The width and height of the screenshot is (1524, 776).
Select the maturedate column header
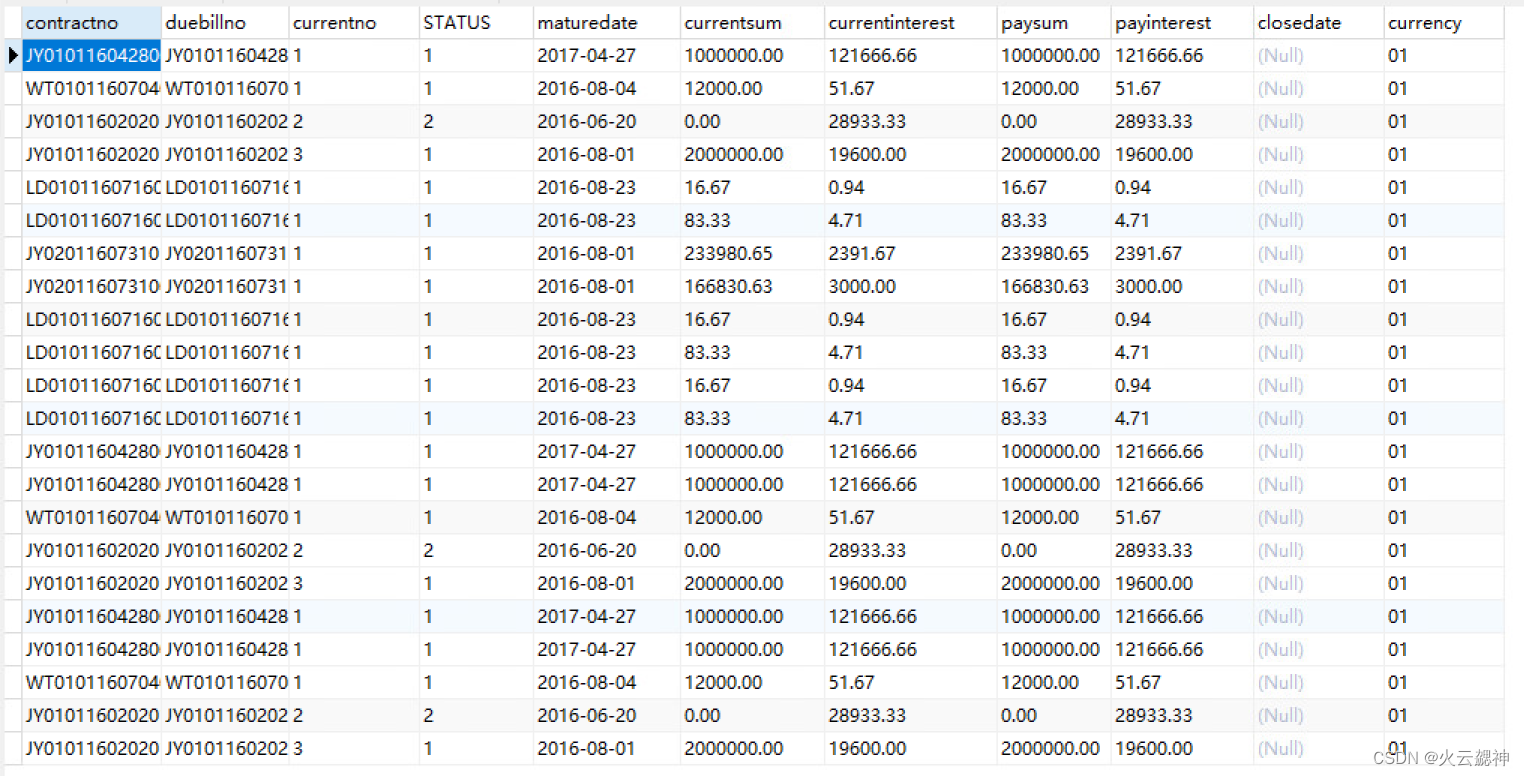coord(607,23)
